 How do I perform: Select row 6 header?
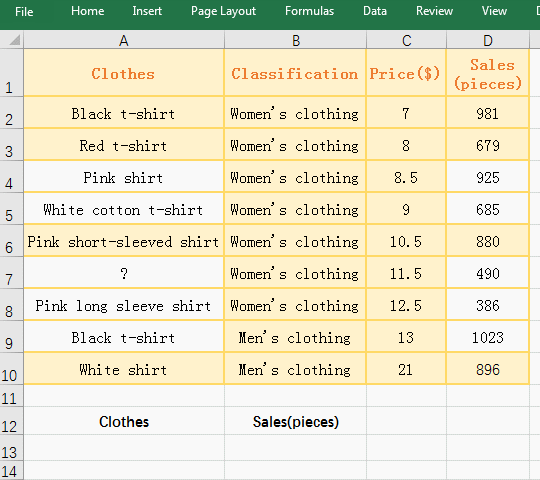point(11,241)
